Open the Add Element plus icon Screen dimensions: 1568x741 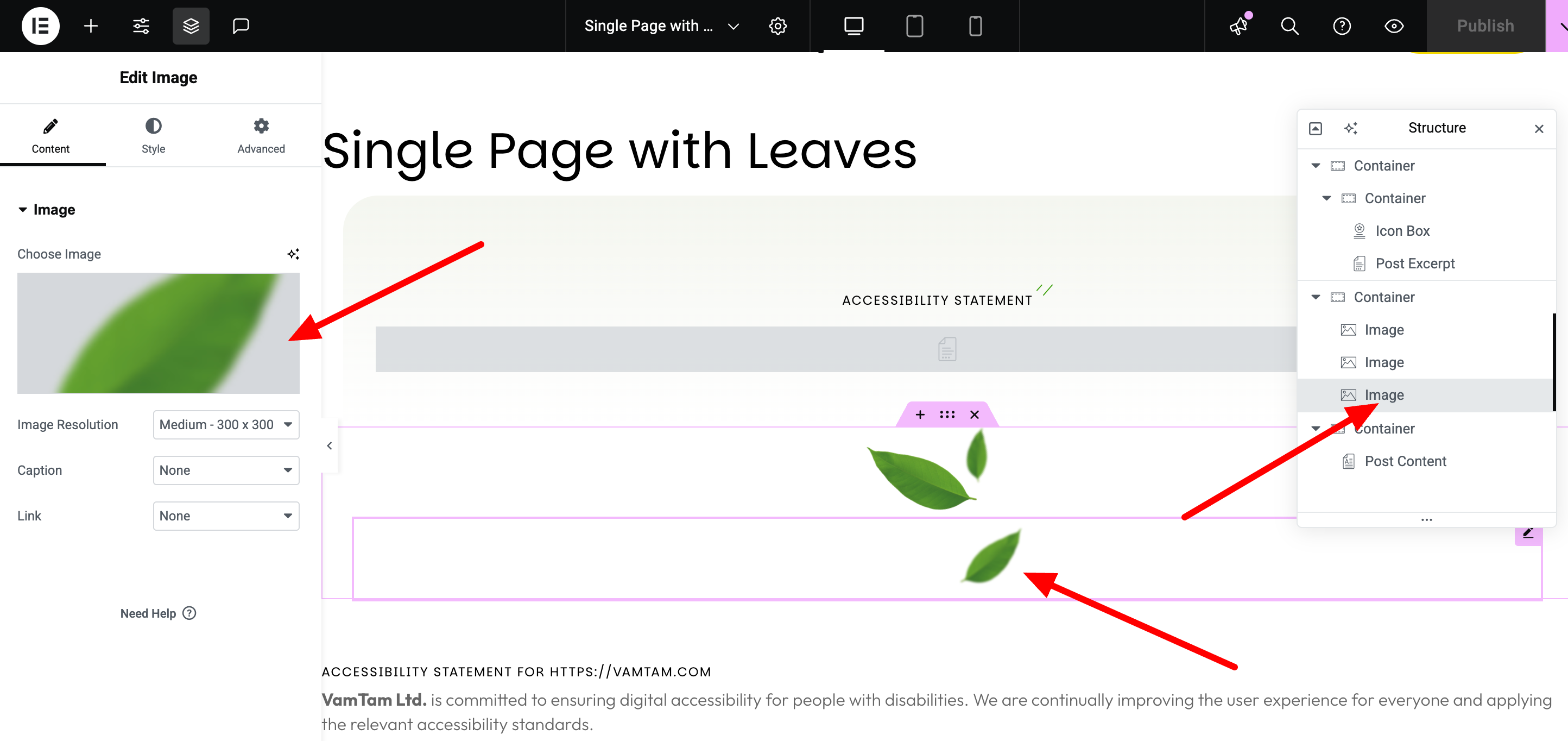[x=91, y=26]
